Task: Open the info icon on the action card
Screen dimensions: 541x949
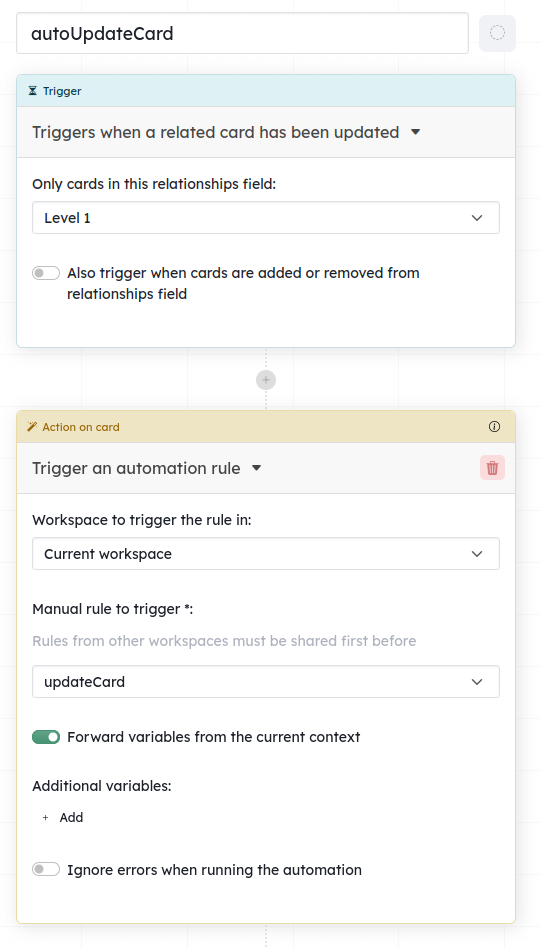Action: click(x=494, y=427)
